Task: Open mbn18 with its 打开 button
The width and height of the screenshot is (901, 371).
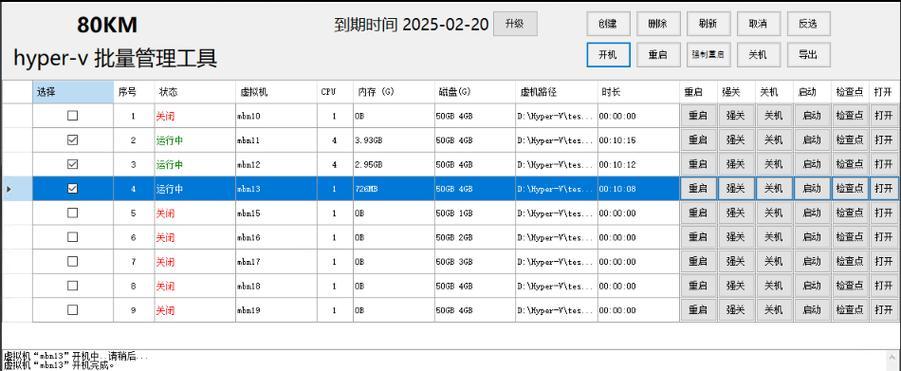Action: (884, 285)
